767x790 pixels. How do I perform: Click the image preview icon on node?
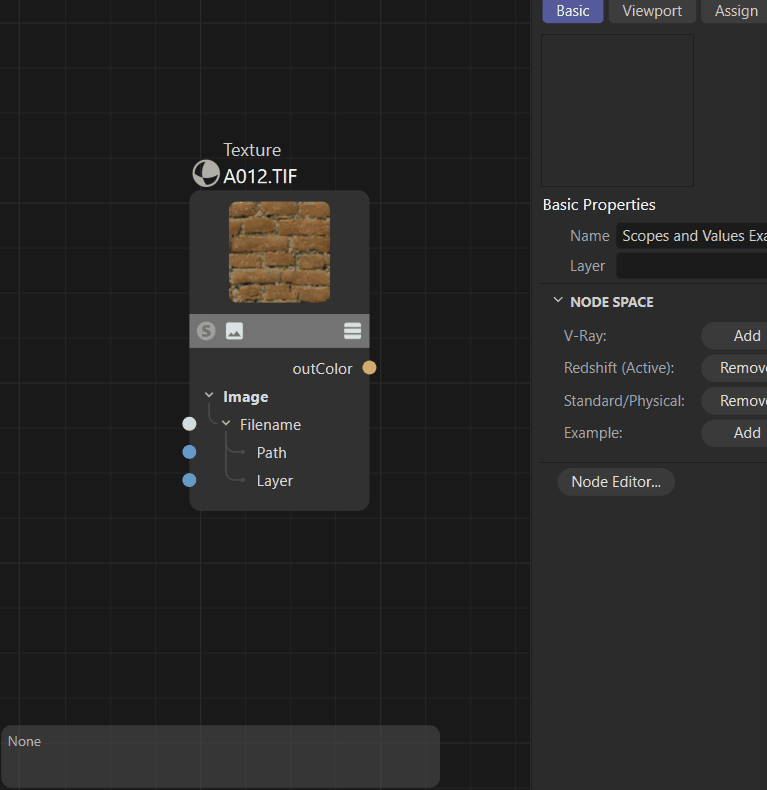tap(234, 331)
